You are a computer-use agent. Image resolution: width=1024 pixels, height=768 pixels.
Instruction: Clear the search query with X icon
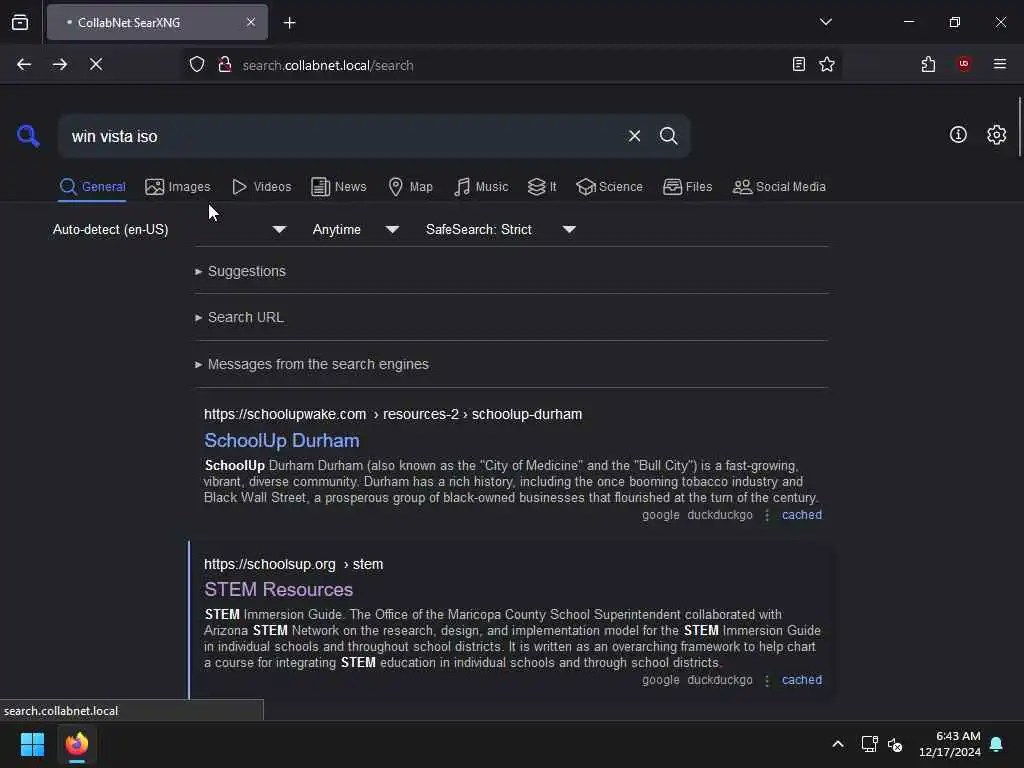coord(634,136)
